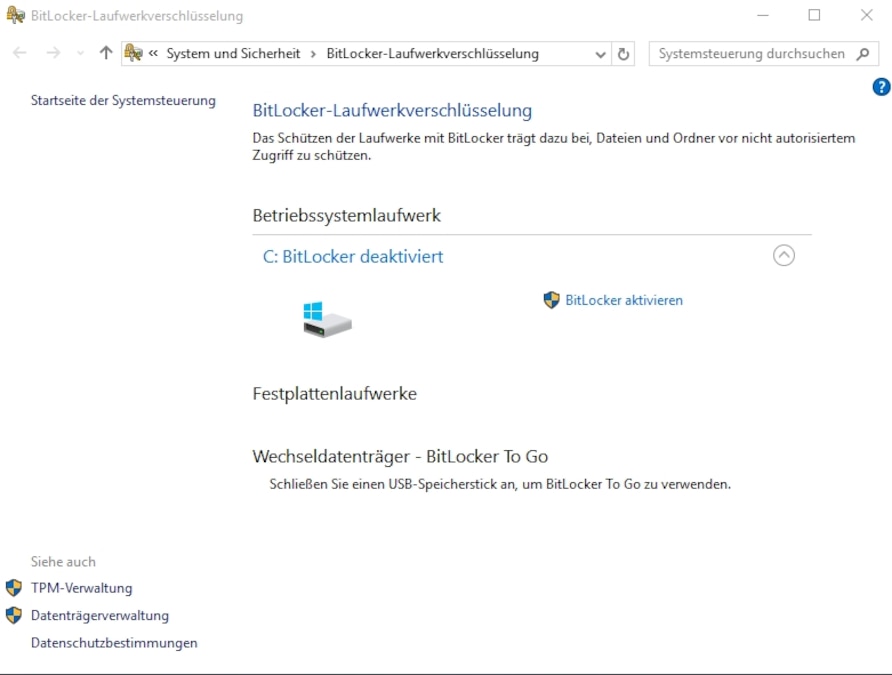Activate BitLocker via BitLocker aktivieren link

click(x=624, y=300)
